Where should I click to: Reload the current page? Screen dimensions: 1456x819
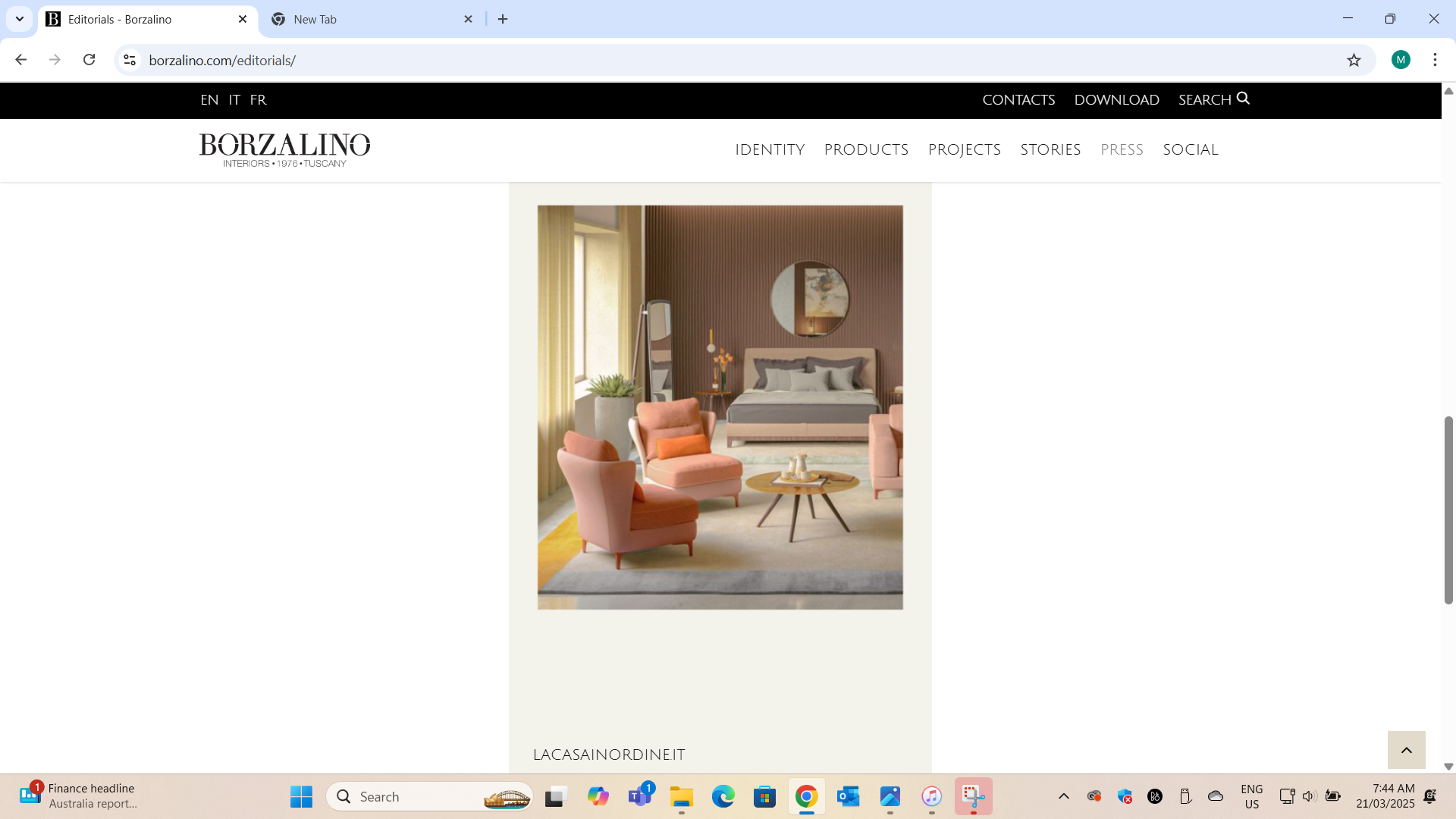pyautogui.click(x=89, y=60)
